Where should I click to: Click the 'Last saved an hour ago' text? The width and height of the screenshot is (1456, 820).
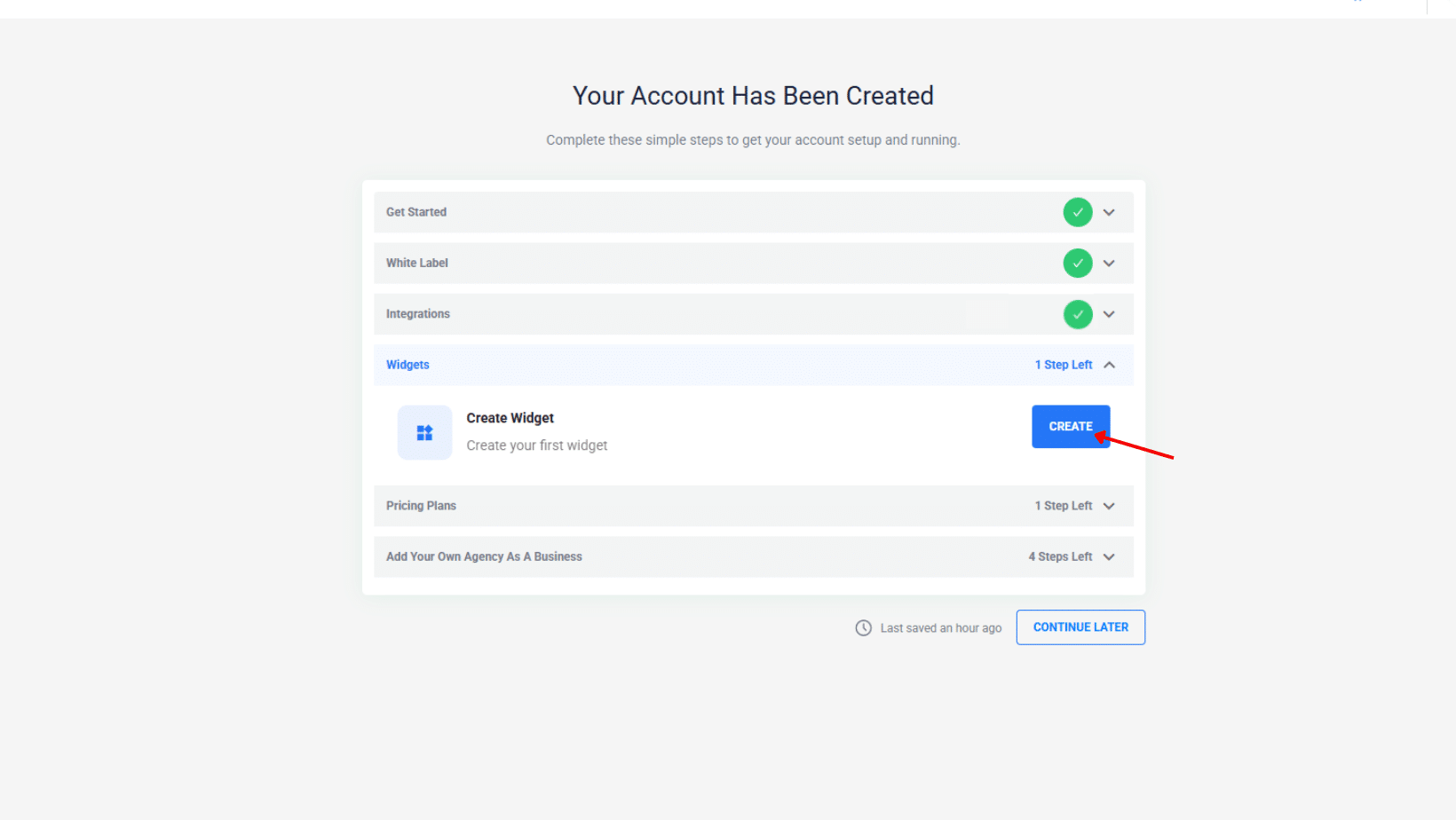coord(941,628)
